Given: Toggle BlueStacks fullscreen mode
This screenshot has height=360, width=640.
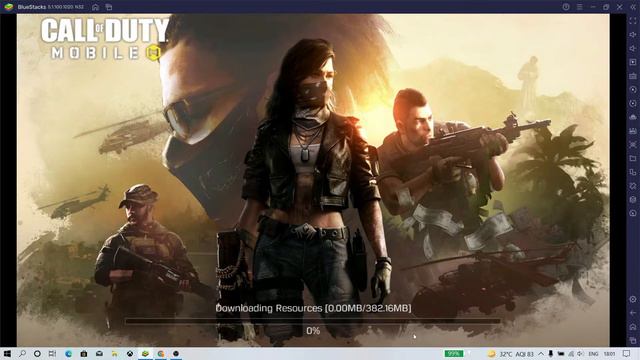Looking at the screenshot, I should click(633, 21).
